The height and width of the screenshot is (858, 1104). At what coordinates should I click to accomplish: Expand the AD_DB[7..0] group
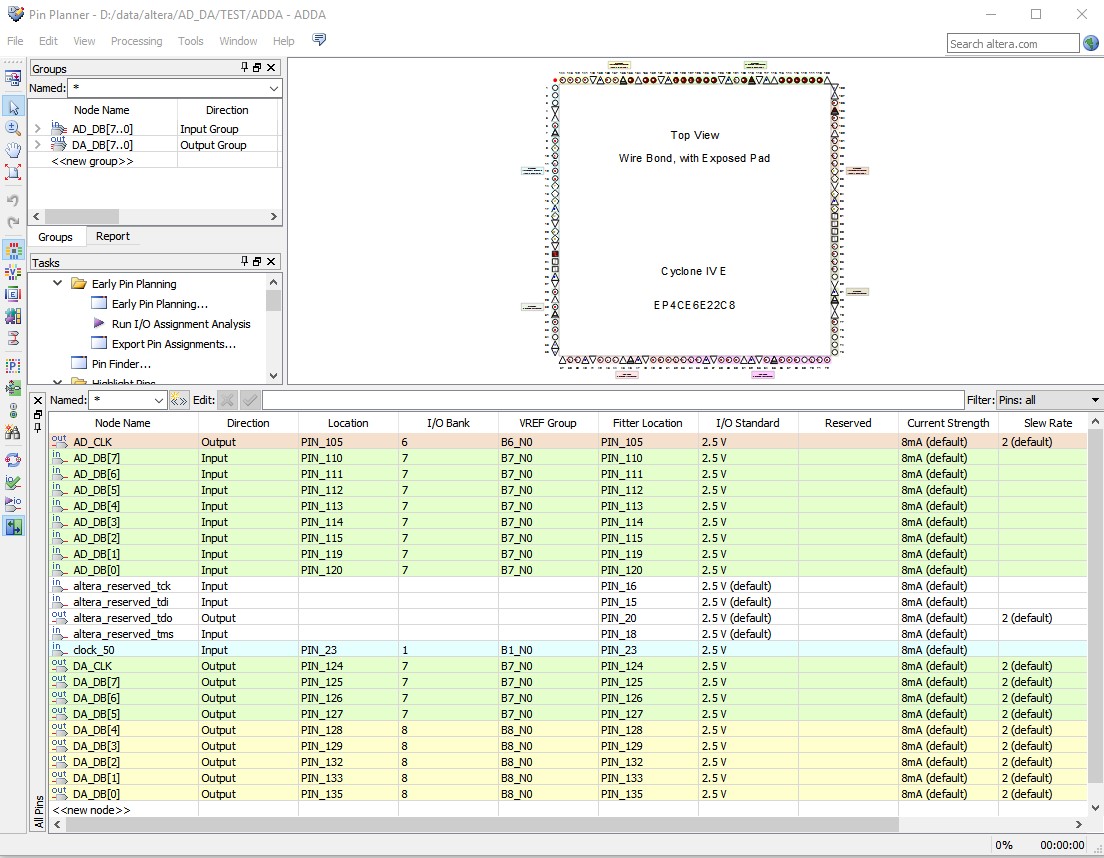[37, 129]
